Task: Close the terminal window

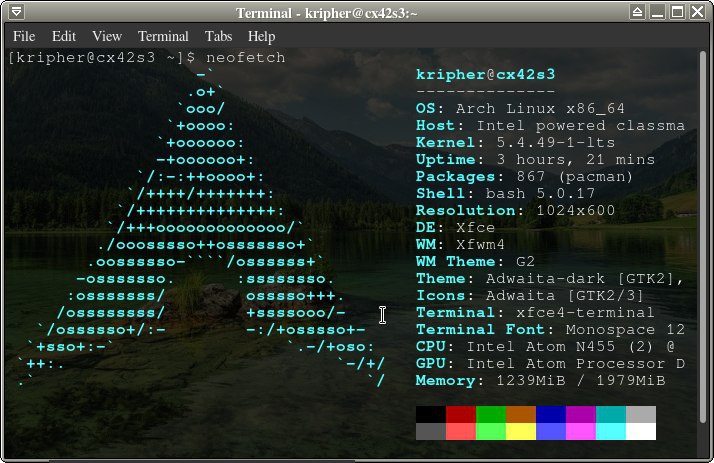Action: coord(698,12)
